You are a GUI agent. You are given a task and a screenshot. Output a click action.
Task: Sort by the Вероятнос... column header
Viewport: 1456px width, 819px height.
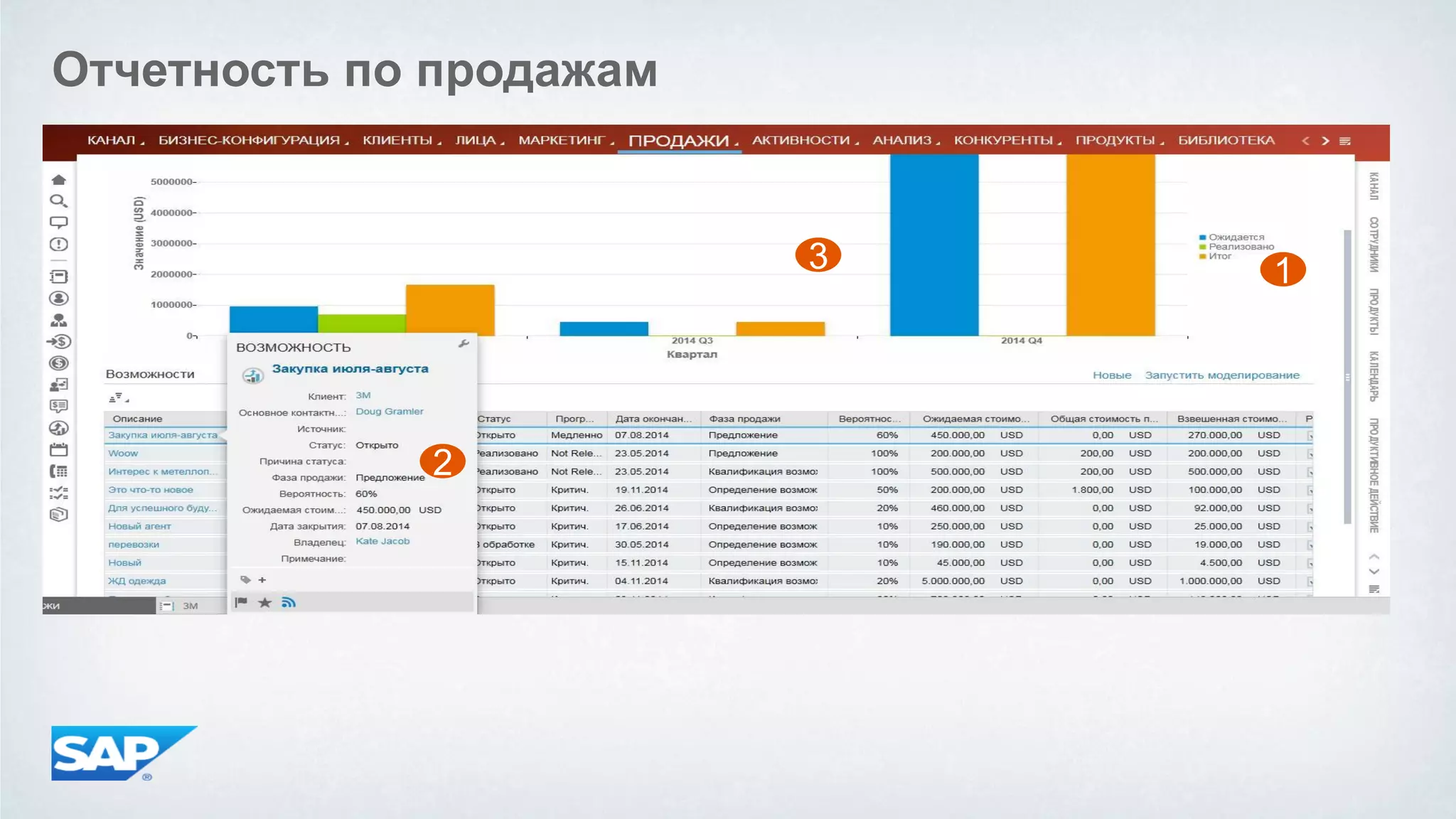(x=869, y=419)
